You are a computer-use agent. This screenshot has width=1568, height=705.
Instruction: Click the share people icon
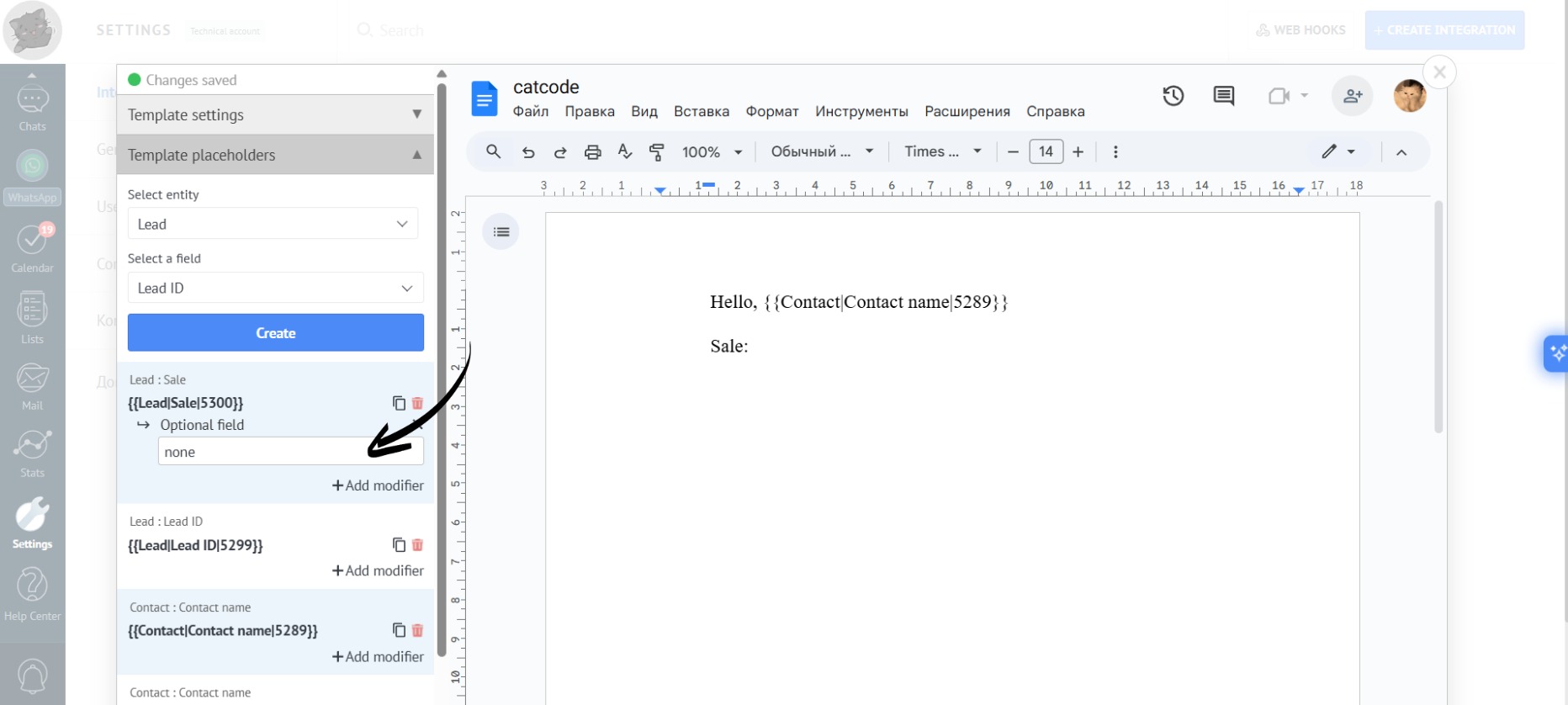click(x=1352, y=96)
